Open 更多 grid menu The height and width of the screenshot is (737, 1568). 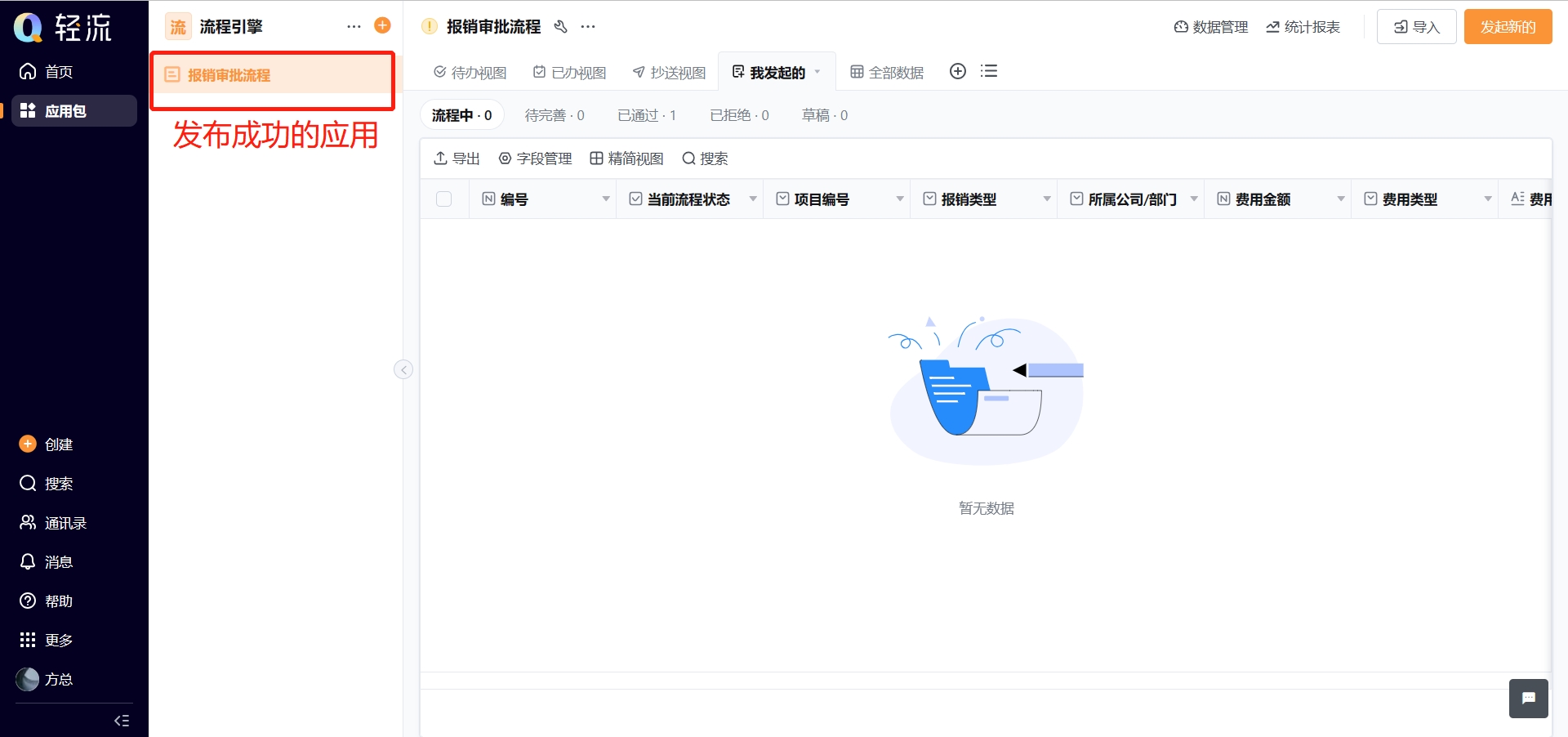pos(47,640)
